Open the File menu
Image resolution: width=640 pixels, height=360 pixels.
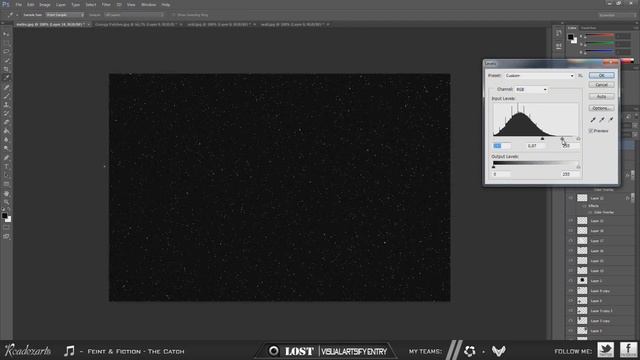18,4
